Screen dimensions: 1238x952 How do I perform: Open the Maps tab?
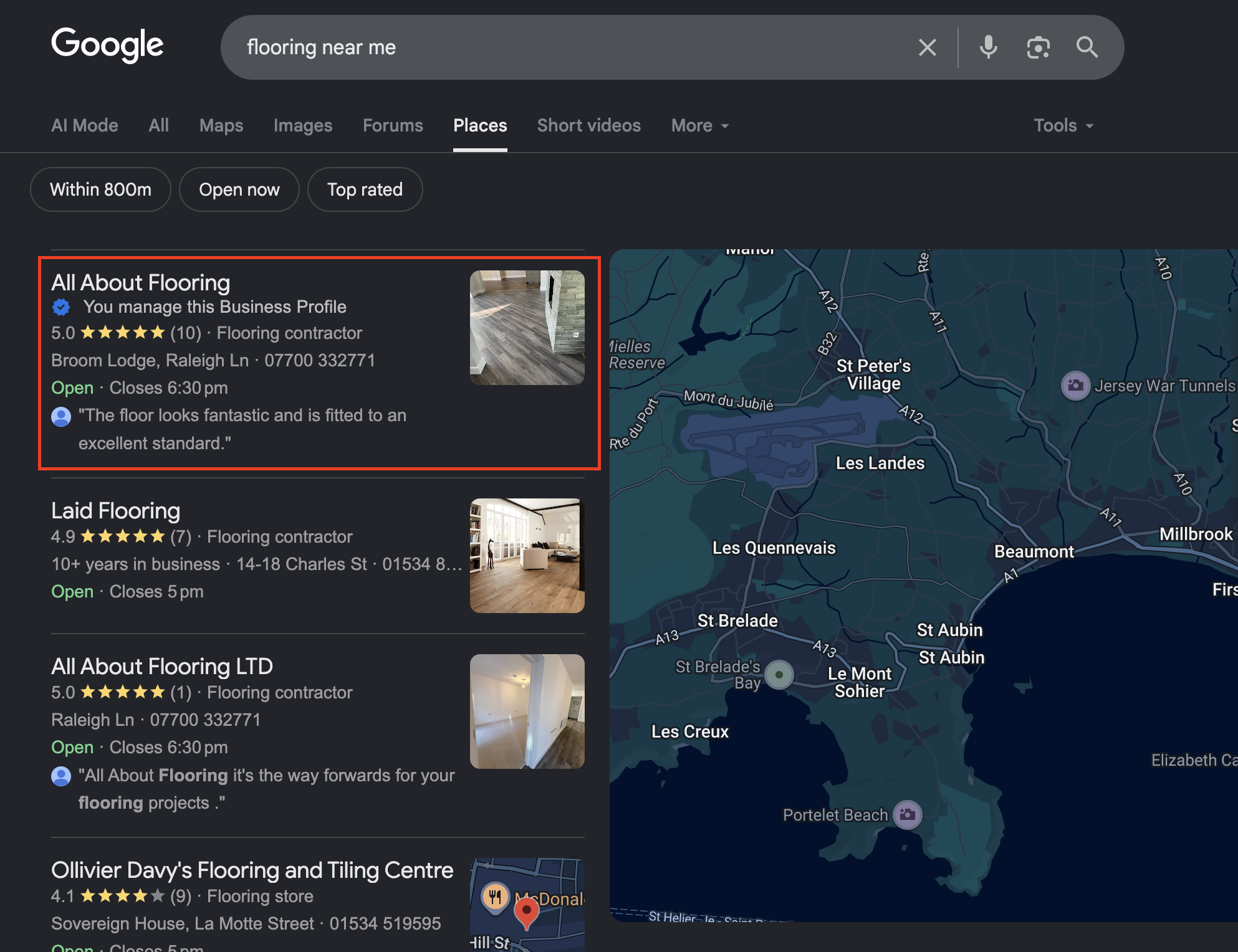click(x=221, y=126)
